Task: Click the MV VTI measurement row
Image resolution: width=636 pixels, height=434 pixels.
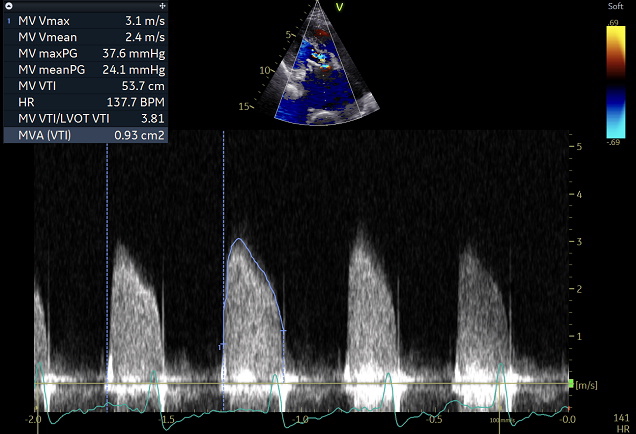Action: (85, 86)
